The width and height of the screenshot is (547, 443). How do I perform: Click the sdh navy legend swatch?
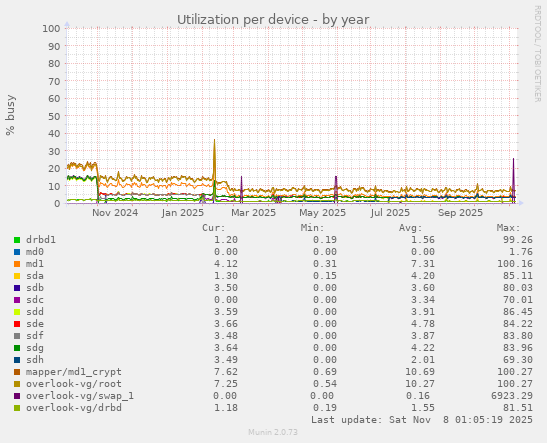coord(17,360)
